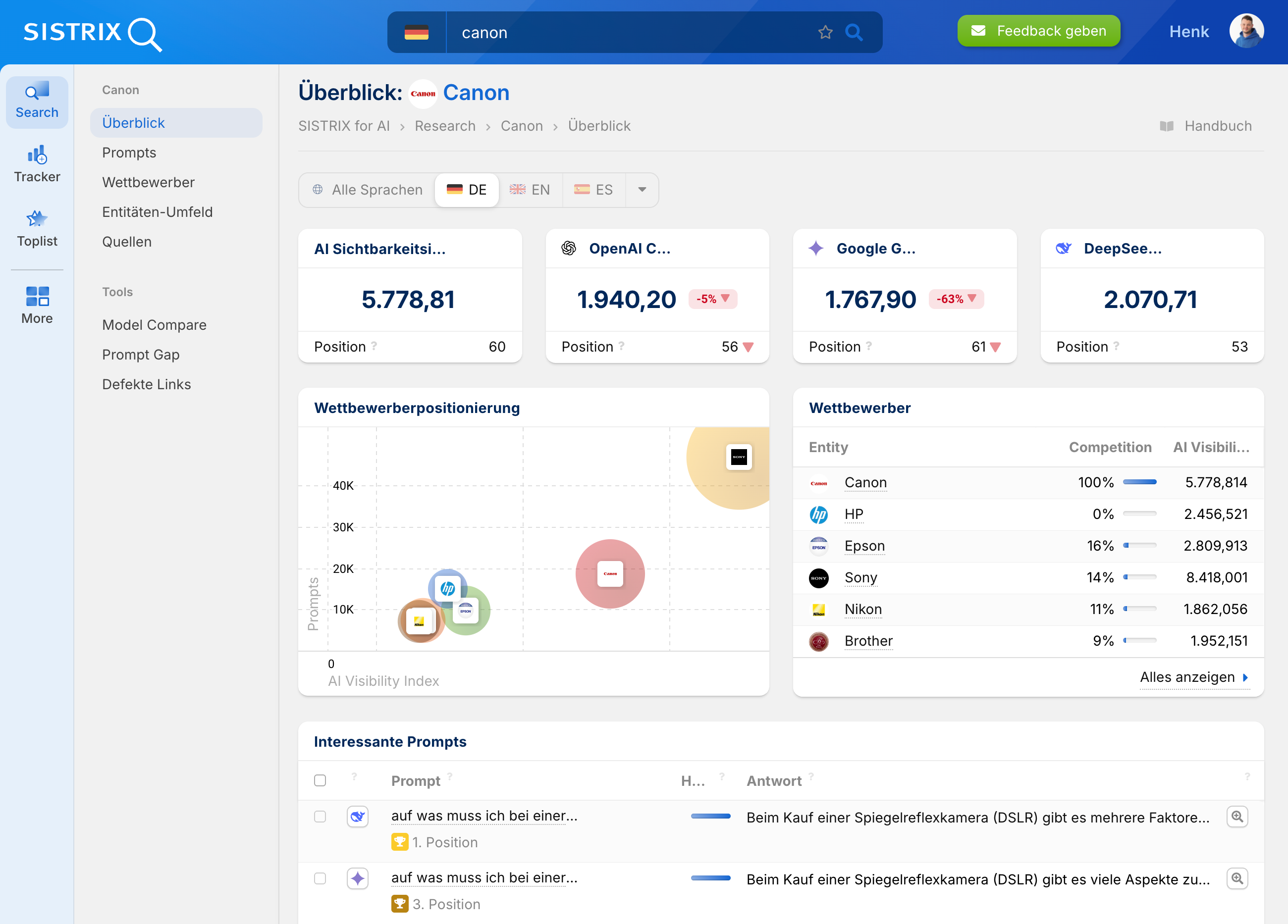Click the help icon next to DeepSeek Position
Screen dimensions: 1288x924
point(1117,346)
